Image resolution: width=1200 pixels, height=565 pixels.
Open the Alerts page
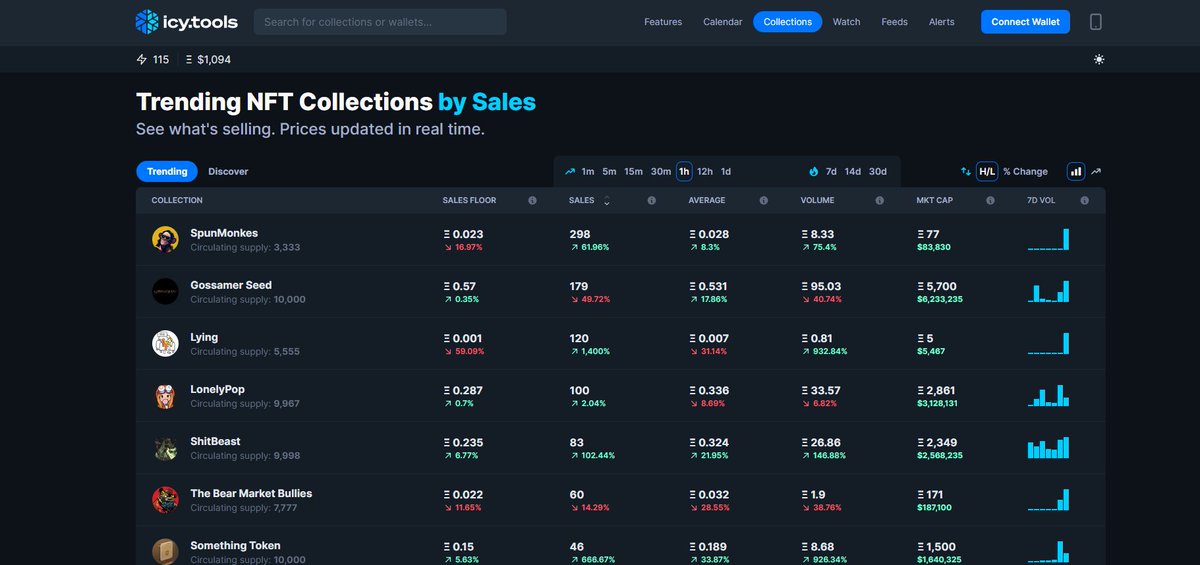coord(942,22)
